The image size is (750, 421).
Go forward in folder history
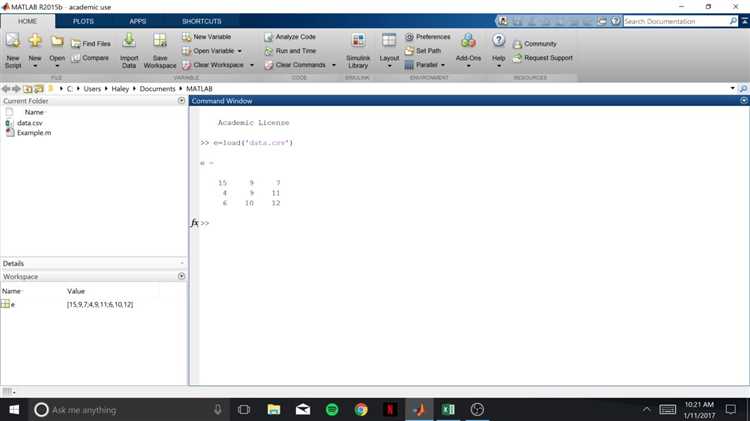tap(16, 89)
